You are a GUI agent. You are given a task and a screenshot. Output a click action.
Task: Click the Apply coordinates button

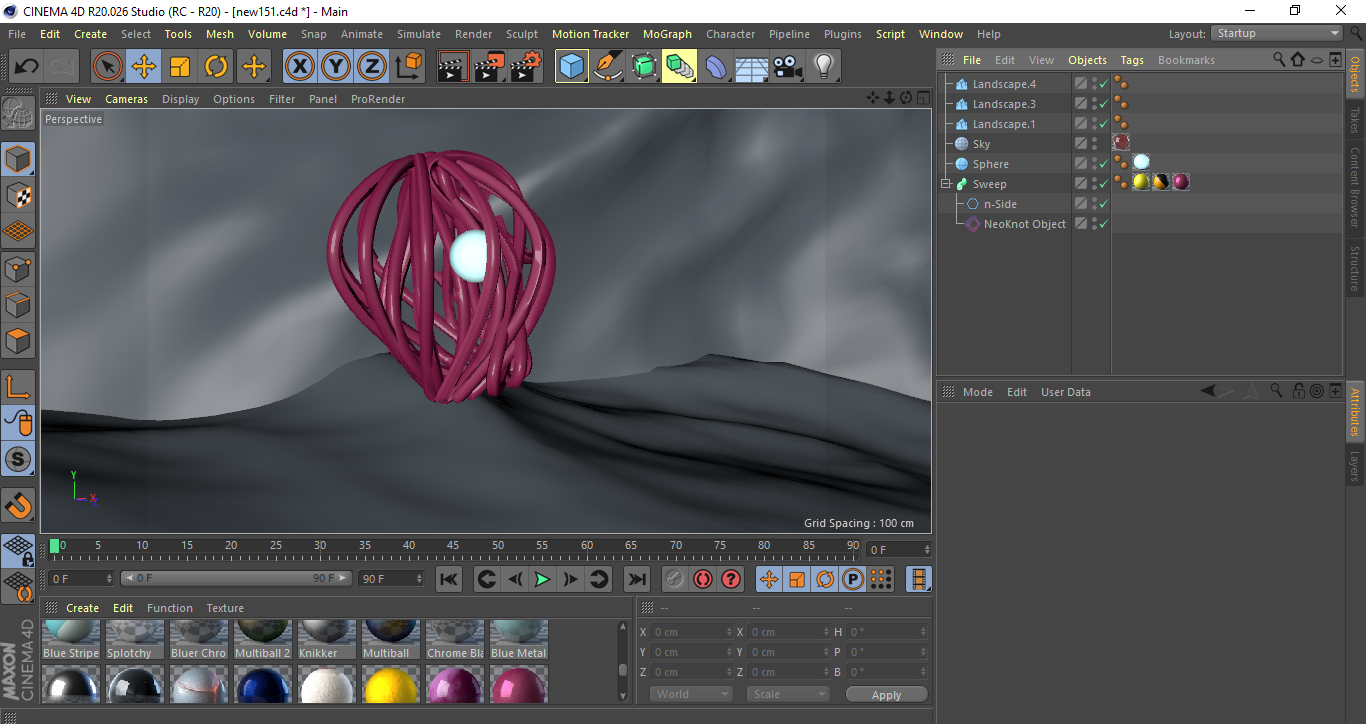(886, 694)
